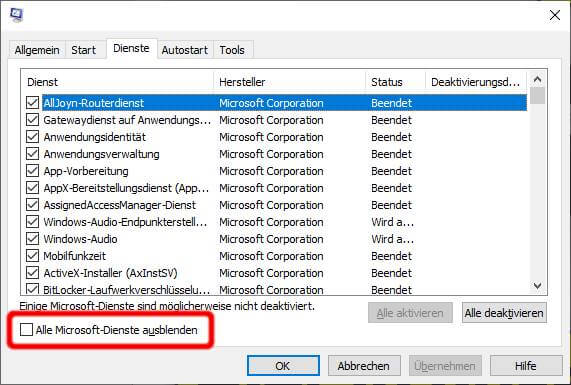Select the Anwendungsverwaltung service name
Image resolution: width=571 pixels, height=385 pixels.
coord(102,154)
